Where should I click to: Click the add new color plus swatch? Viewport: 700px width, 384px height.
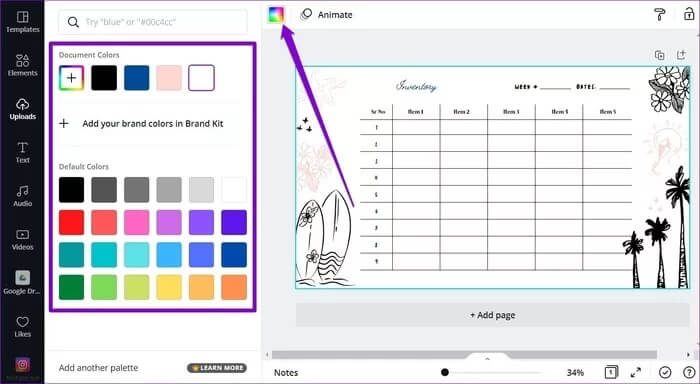71,78
